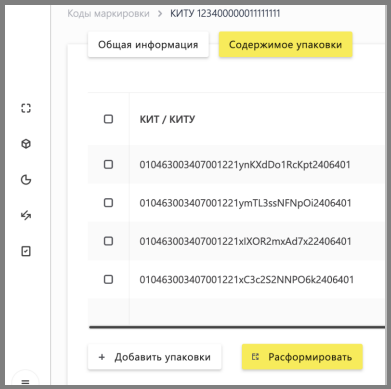Switch to Содержимое упаковки tab
391x389 pixels.
pos(285,45)
